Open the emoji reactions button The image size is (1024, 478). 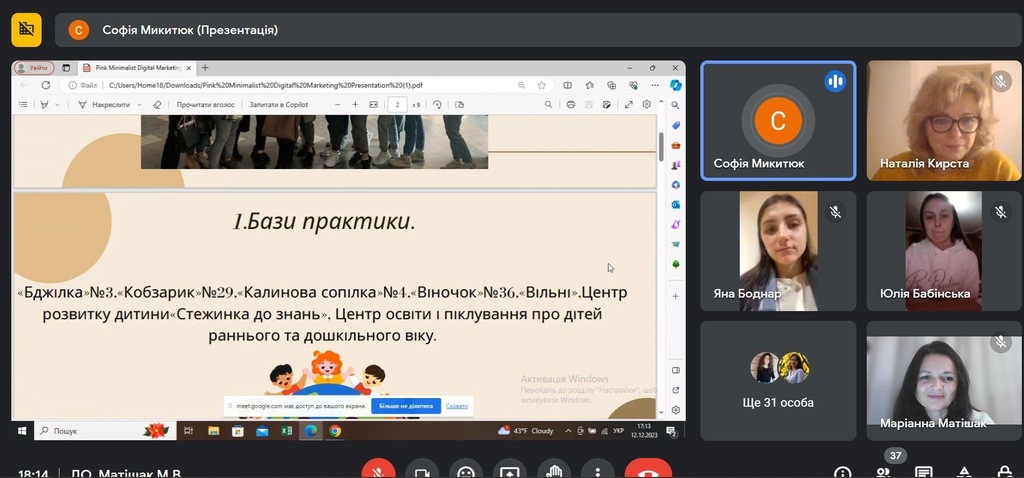[465, 471]
